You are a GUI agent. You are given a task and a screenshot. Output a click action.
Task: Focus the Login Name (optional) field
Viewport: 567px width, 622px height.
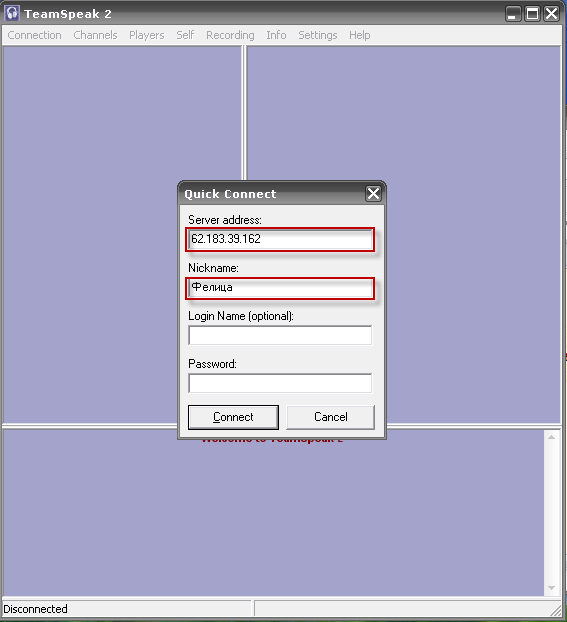[x=280, y=336]
